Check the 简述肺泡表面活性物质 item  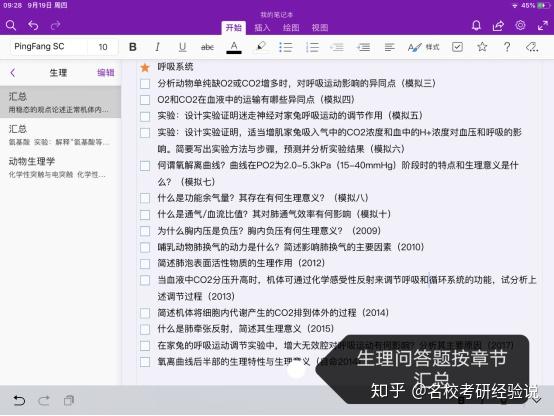point(145,264)
